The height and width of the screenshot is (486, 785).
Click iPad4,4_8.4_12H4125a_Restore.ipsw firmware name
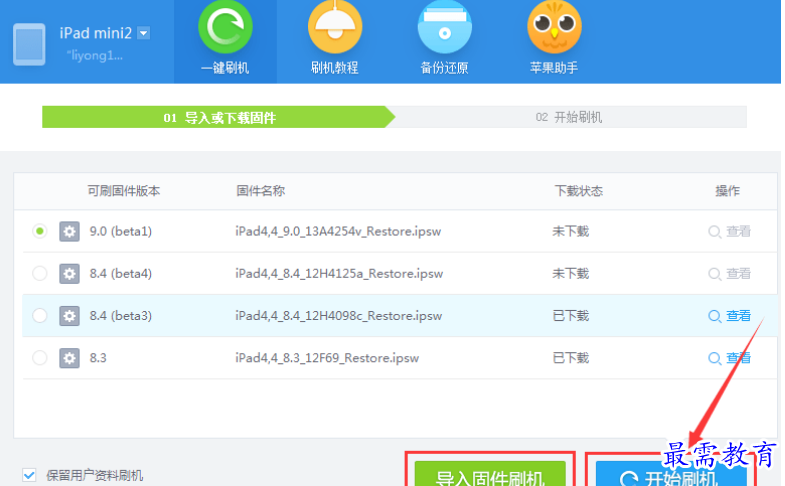click(x=339, y=273)
